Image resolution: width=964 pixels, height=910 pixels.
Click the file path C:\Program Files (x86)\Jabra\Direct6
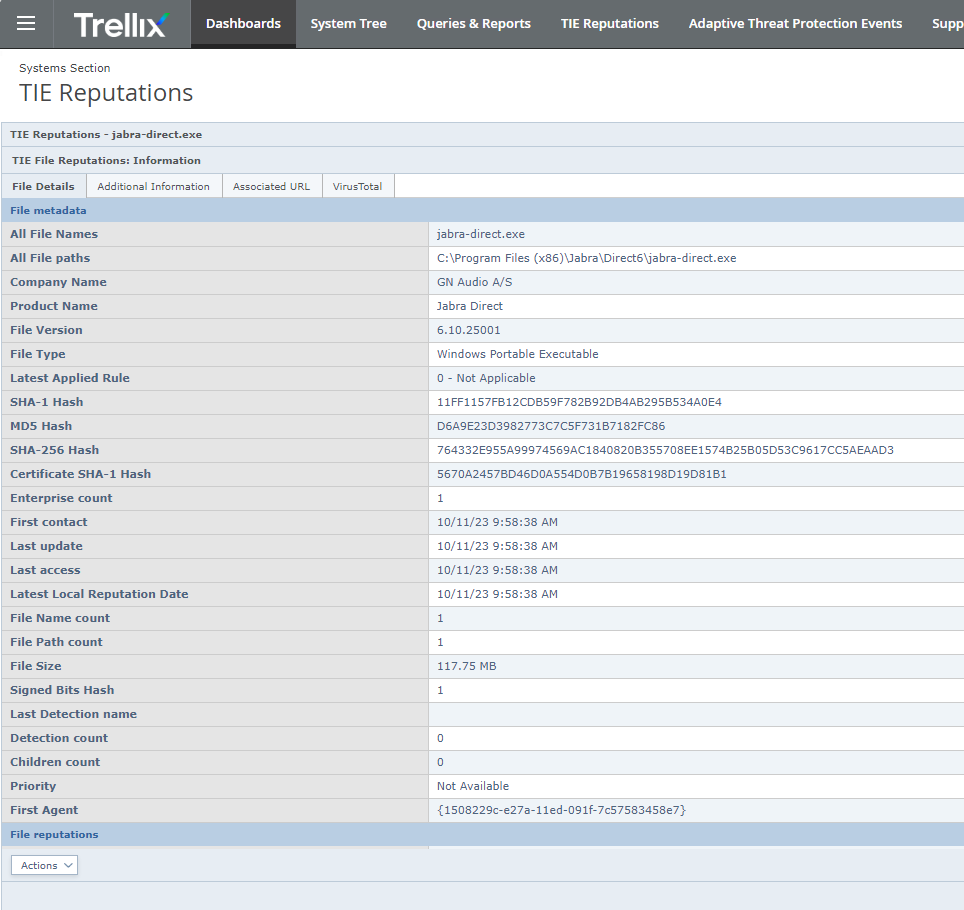click(587, 258)
